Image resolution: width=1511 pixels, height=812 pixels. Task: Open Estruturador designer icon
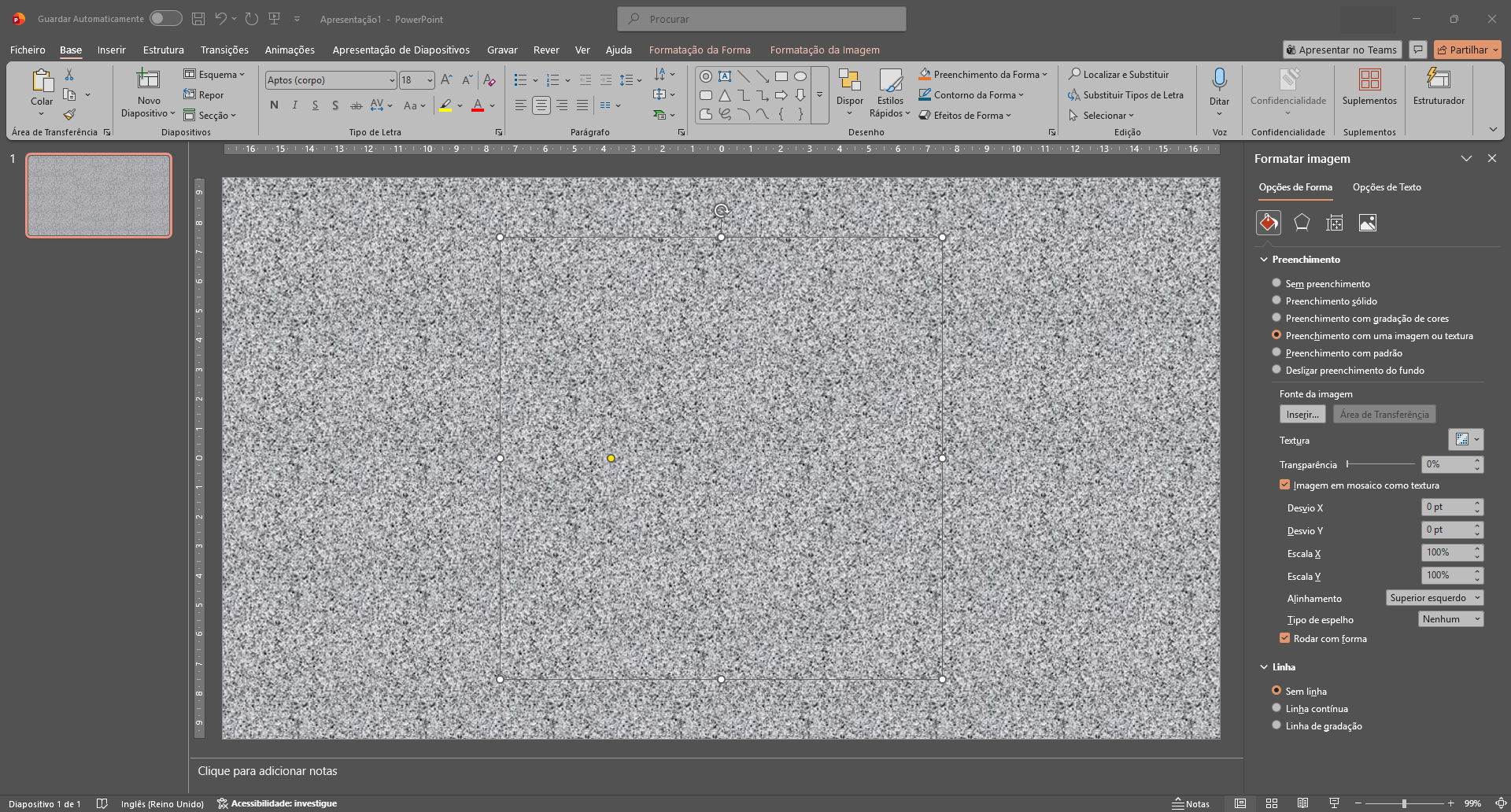click(1438, 79)
